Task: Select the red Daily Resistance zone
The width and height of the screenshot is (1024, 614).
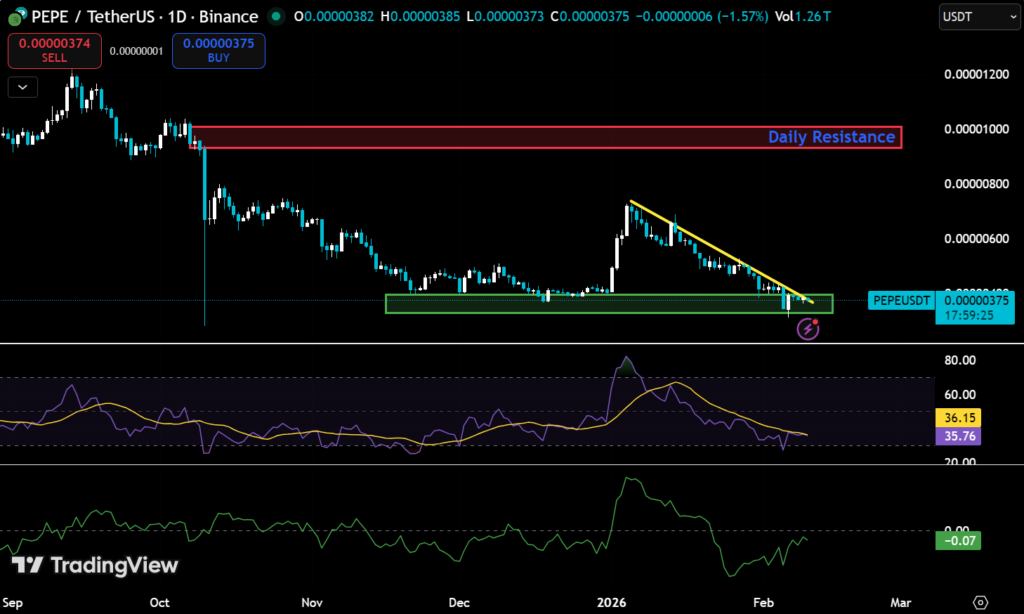Action: tap(546, 137)
